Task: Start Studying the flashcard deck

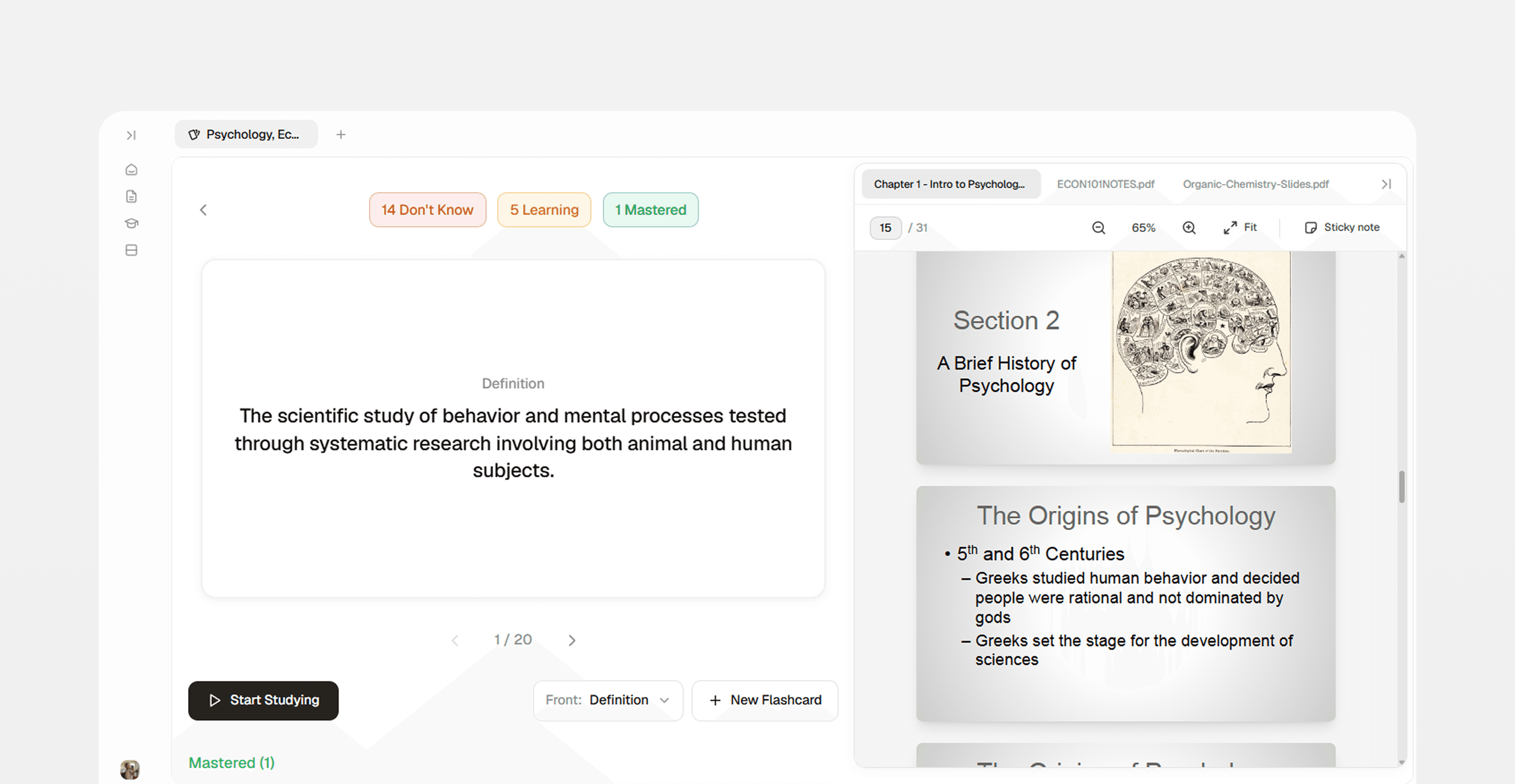Action: pos(264,701)
